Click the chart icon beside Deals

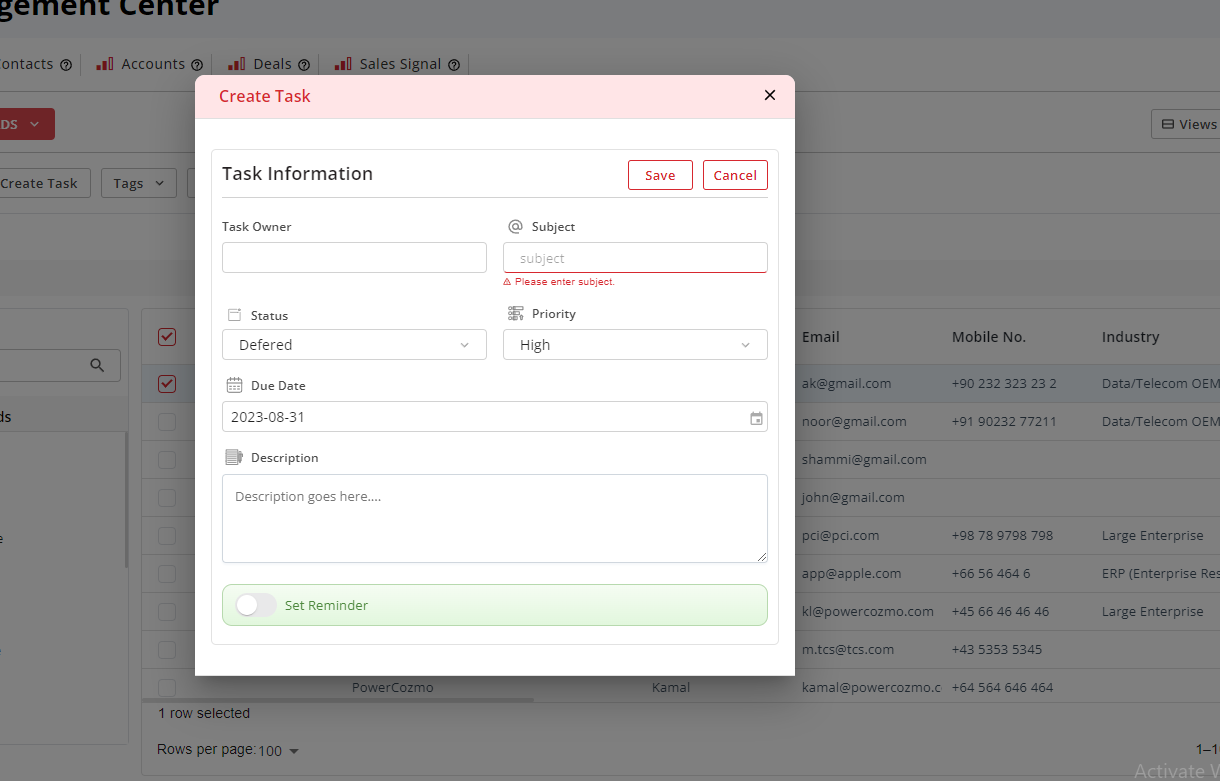237,64
